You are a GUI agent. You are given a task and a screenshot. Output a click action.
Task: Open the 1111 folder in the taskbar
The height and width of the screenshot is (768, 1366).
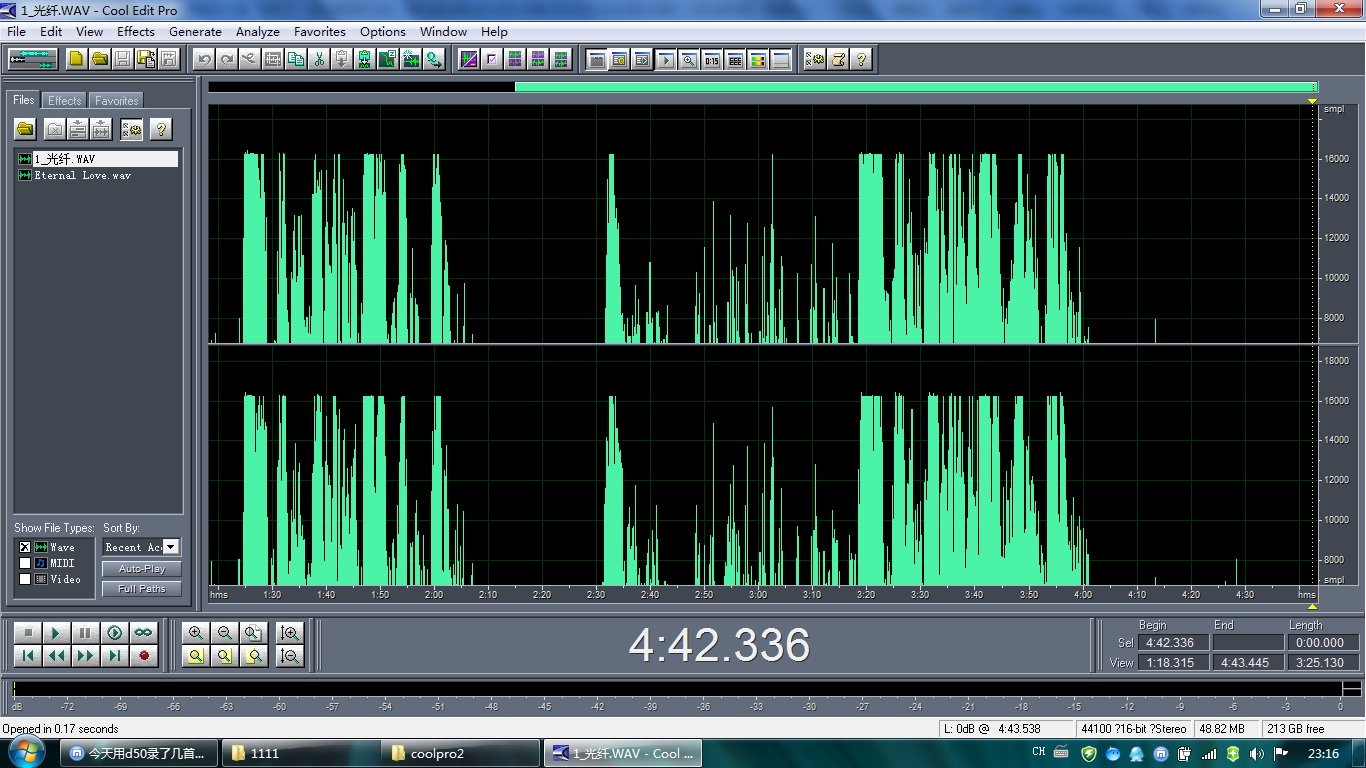click(x=302, y=753)
